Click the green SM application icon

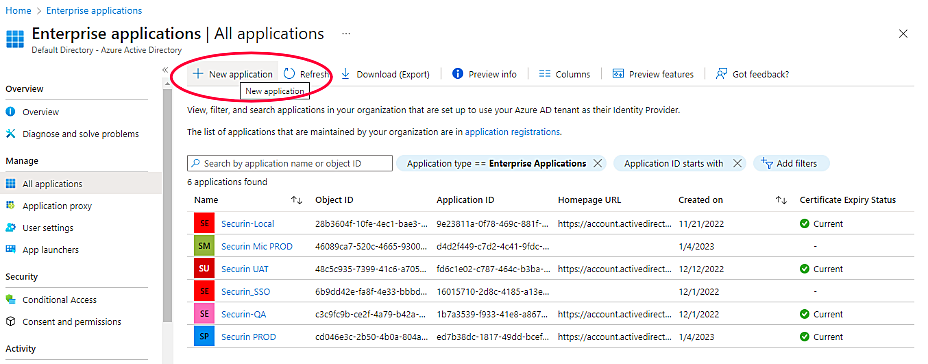pyautogui.click(x=204, y=246)
